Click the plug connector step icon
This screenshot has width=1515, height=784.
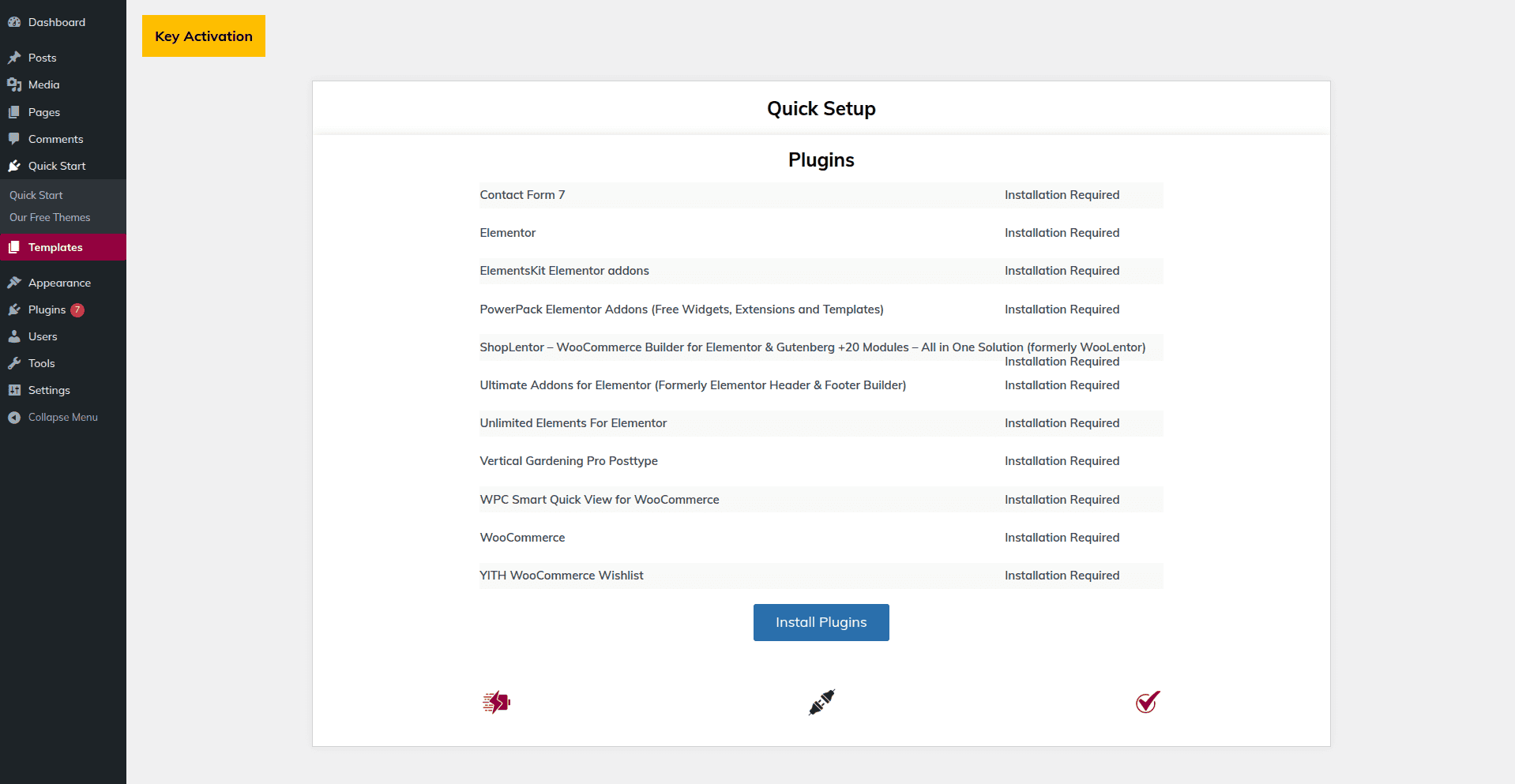821,702
